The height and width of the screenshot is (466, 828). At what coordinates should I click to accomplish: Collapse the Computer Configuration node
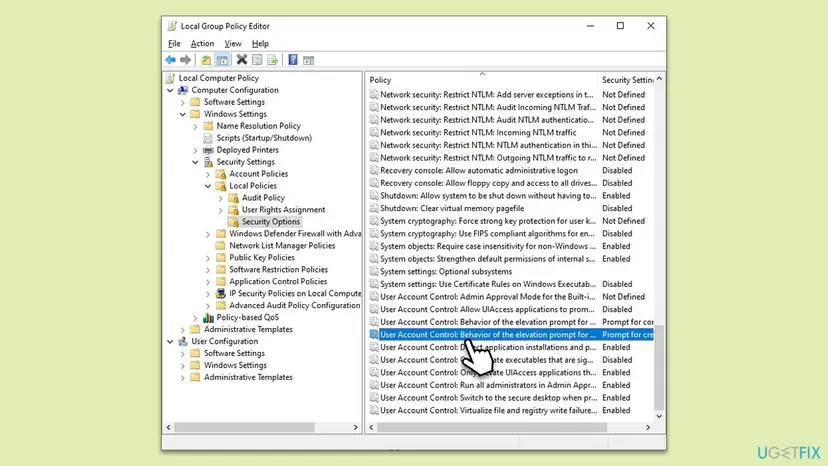[170, 90]
